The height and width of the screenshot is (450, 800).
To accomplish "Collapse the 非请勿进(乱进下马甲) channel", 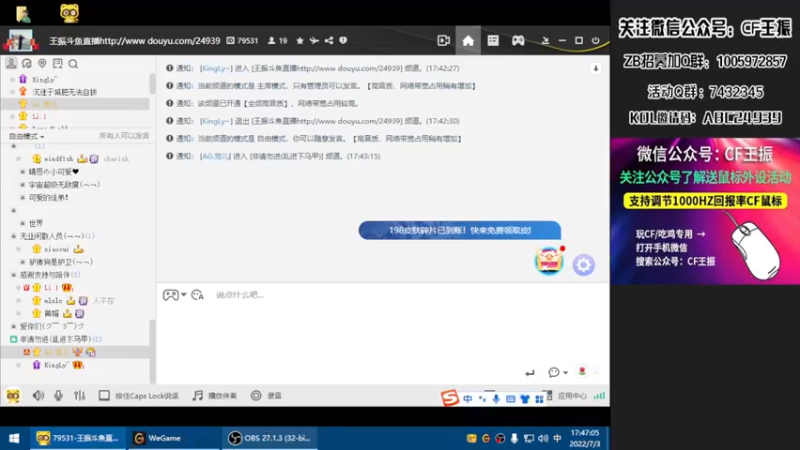I will tap(14, 339).
